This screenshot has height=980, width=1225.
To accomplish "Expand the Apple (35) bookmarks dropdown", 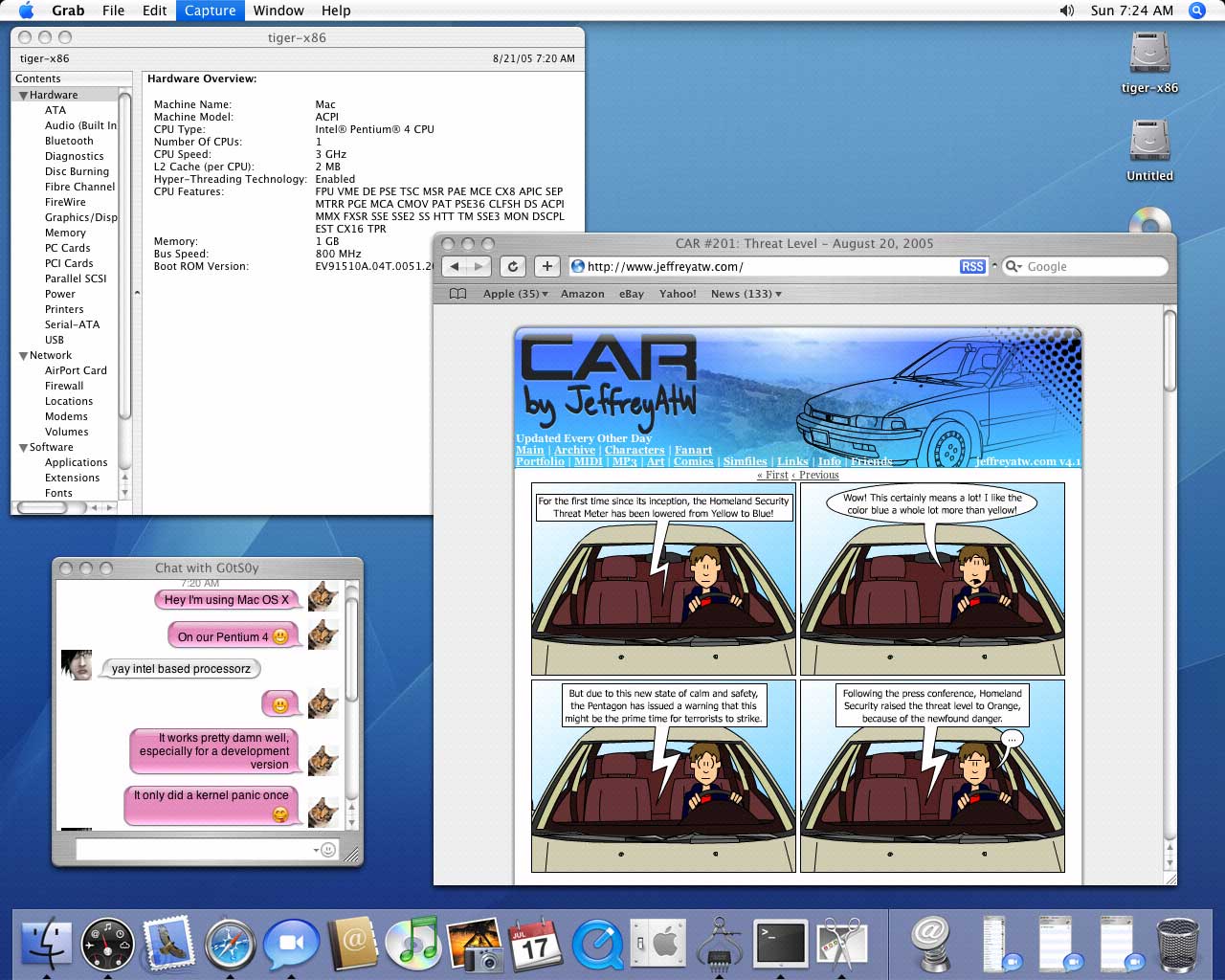I will pyautogui.click(x=516, y=294).
